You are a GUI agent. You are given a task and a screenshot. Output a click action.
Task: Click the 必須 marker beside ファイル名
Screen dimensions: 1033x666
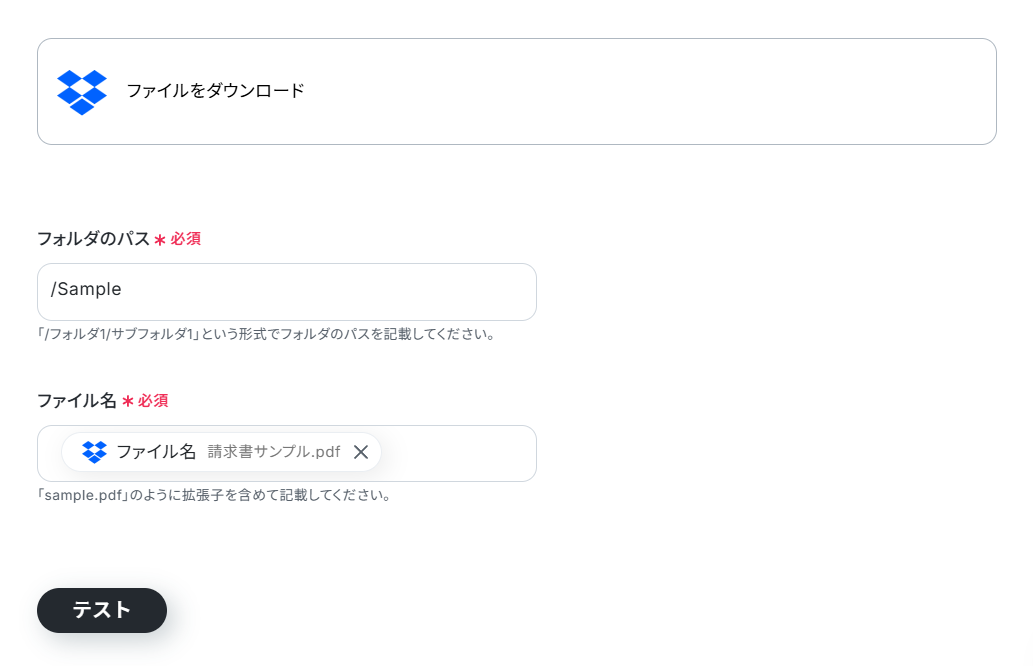point(154,401)
